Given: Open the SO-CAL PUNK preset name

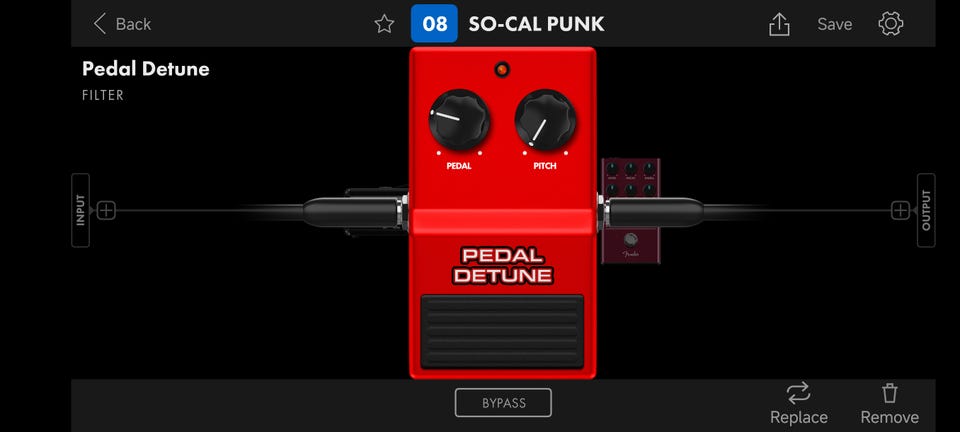Looking at the screenshot, I should click(x=536, y=24).
